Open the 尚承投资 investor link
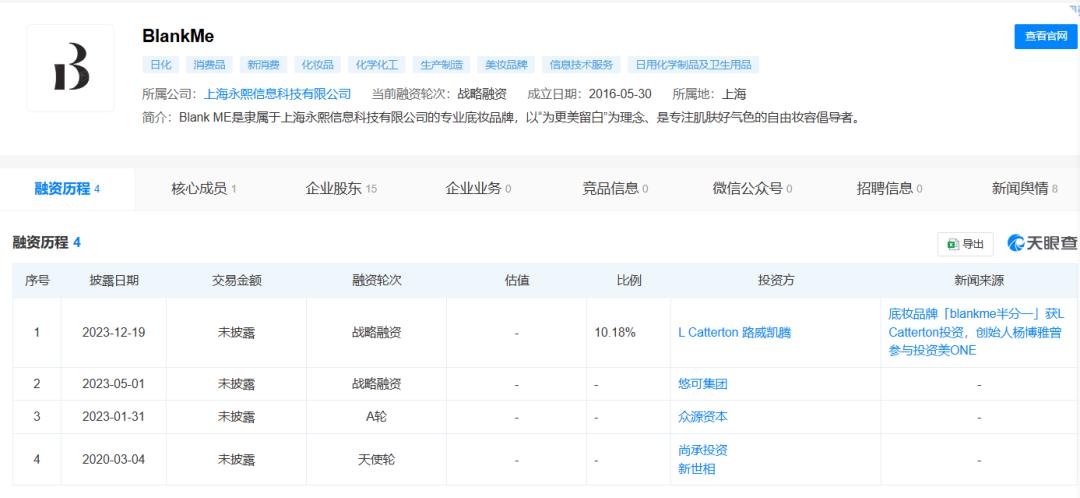The height and width of the screenshot is (498, 1080). 703,450
